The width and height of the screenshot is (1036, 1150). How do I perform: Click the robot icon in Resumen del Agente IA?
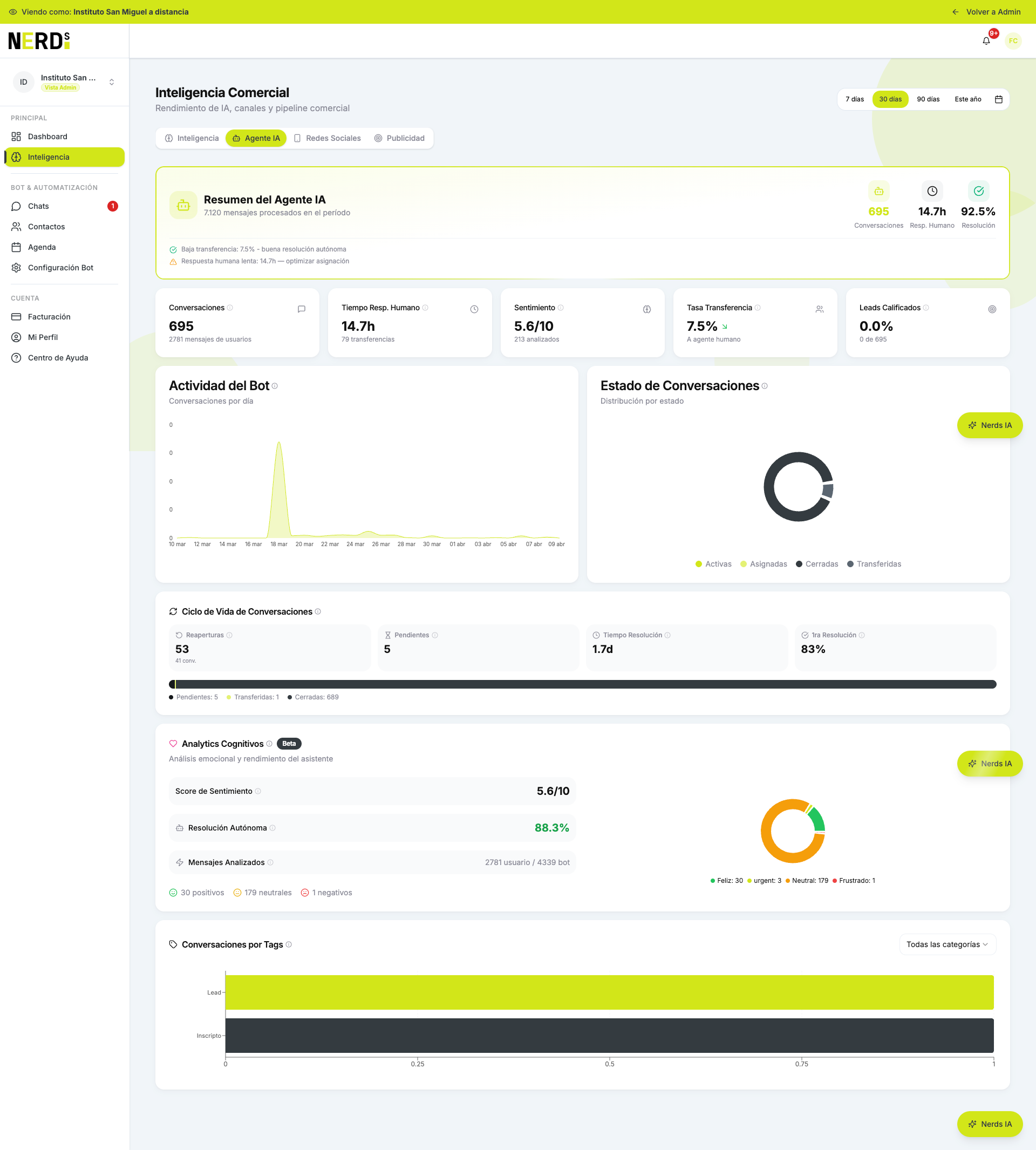183,205
